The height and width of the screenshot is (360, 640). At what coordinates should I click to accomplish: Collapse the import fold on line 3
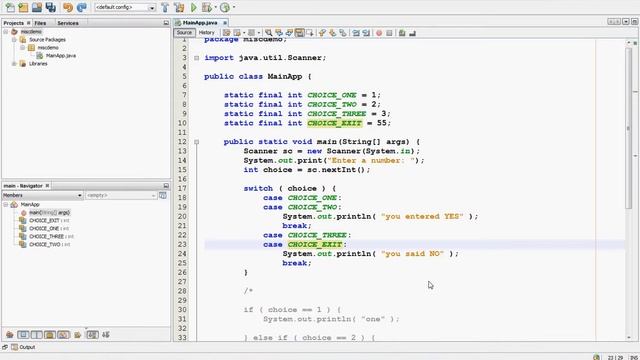pyautogui.click(x=196, y=58)
